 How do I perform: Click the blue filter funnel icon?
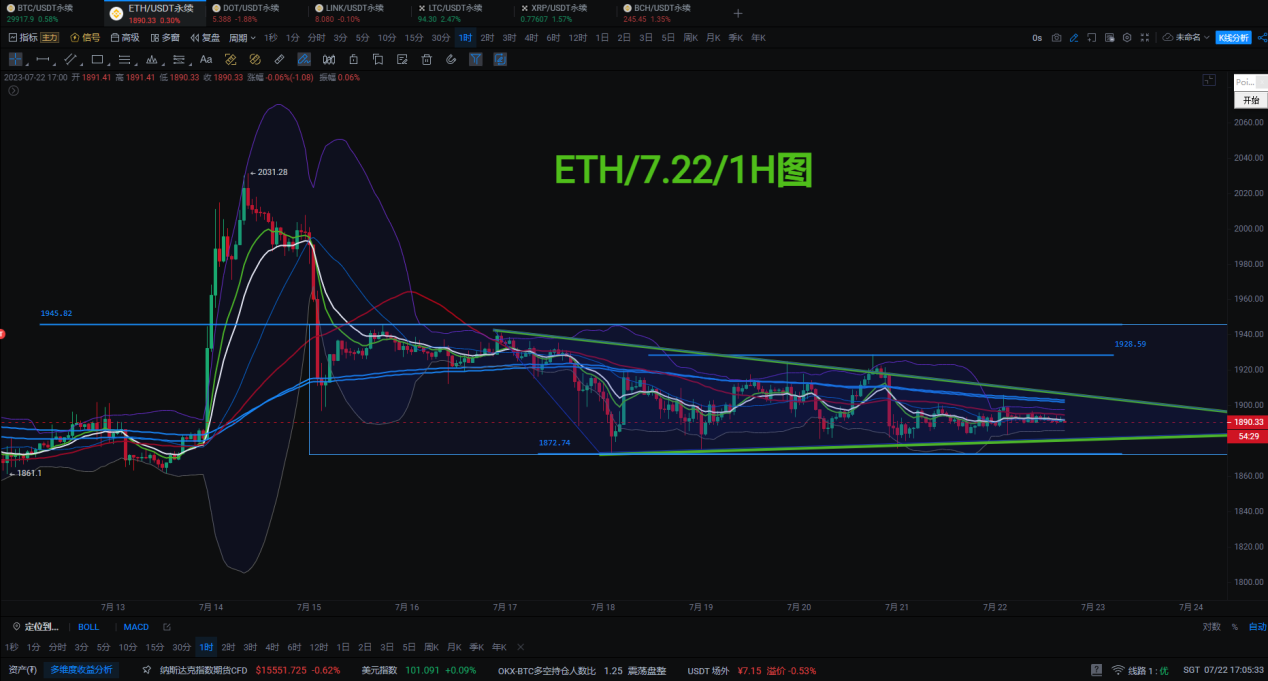click(475, 59)
